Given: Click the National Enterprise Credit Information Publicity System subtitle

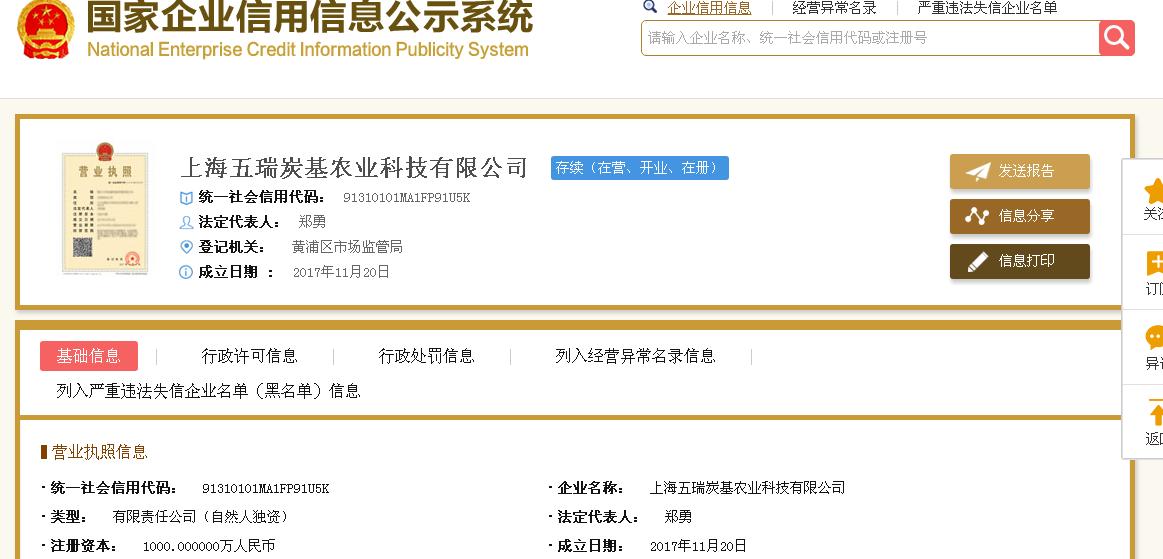Looking at the screenshot, I should 308,50.
